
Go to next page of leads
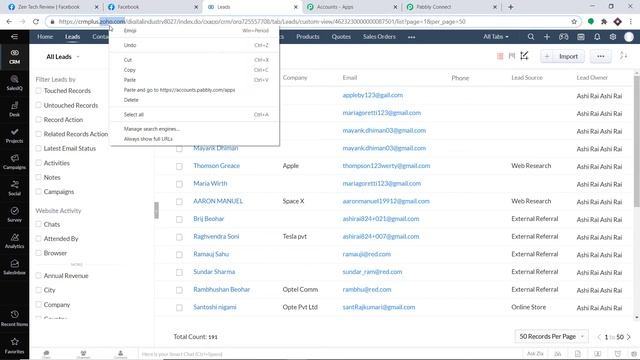[x=629, y=337]
